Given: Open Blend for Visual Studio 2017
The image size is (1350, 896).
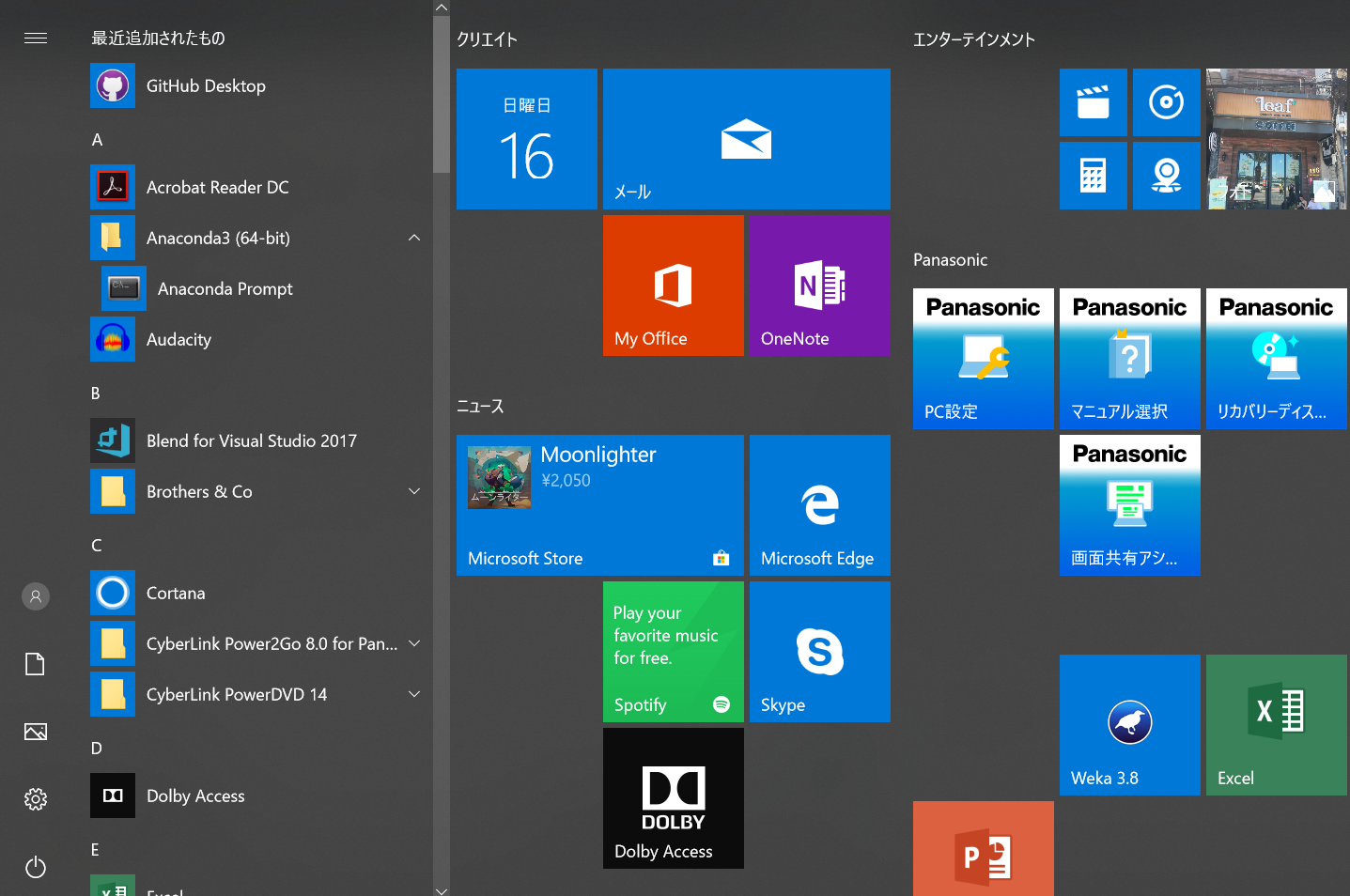Looking at the screenshot, I should tap(259, 440).
